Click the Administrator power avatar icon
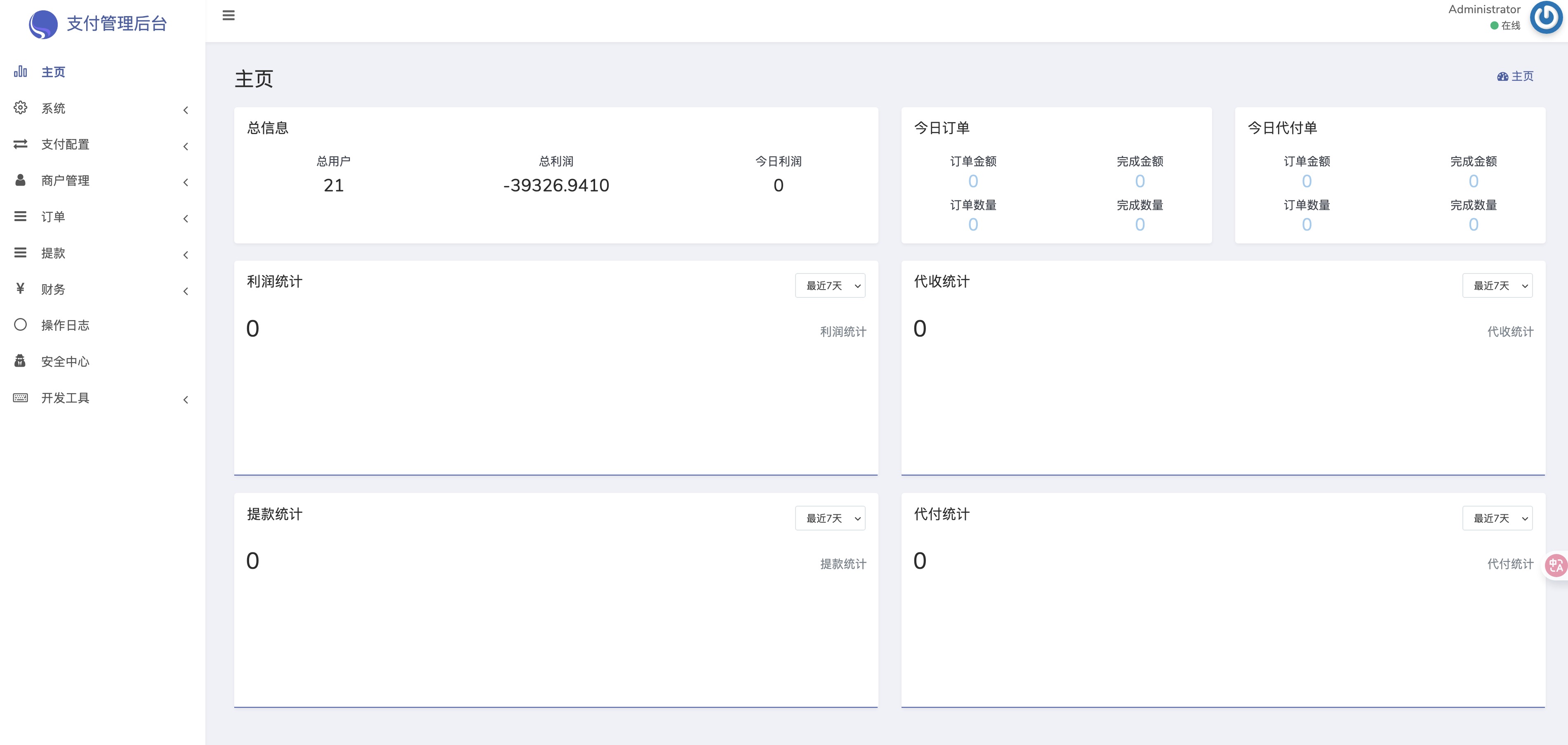 [1546, 18]
